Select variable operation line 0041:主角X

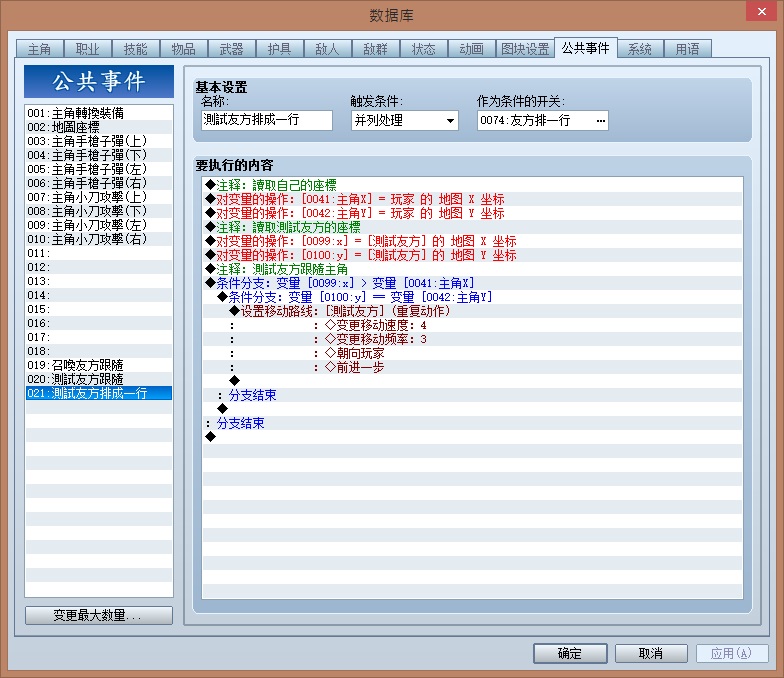pyautogui.click(x=472, y=199)
